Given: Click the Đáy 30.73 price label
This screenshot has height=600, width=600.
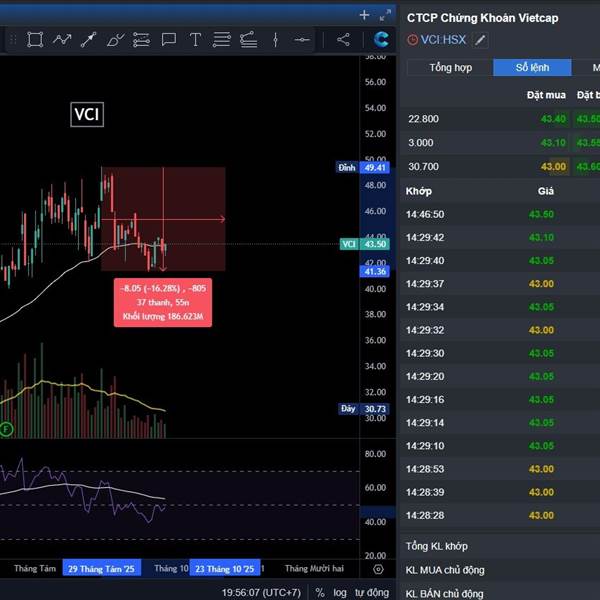Looking at the screenshot, I should (364, 409).
